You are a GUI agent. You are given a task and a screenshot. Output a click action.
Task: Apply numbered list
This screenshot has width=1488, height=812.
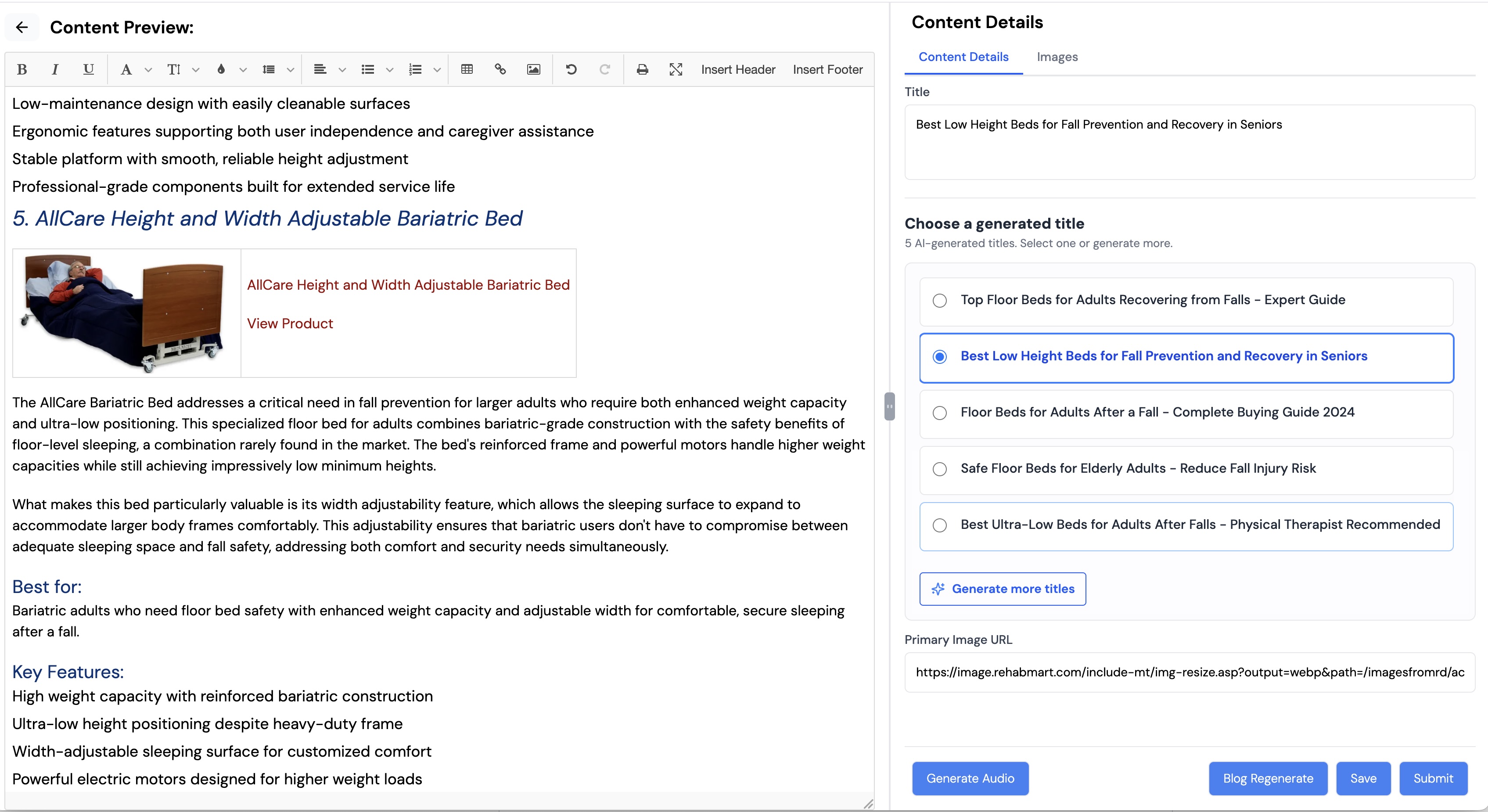tap(415, 69)
